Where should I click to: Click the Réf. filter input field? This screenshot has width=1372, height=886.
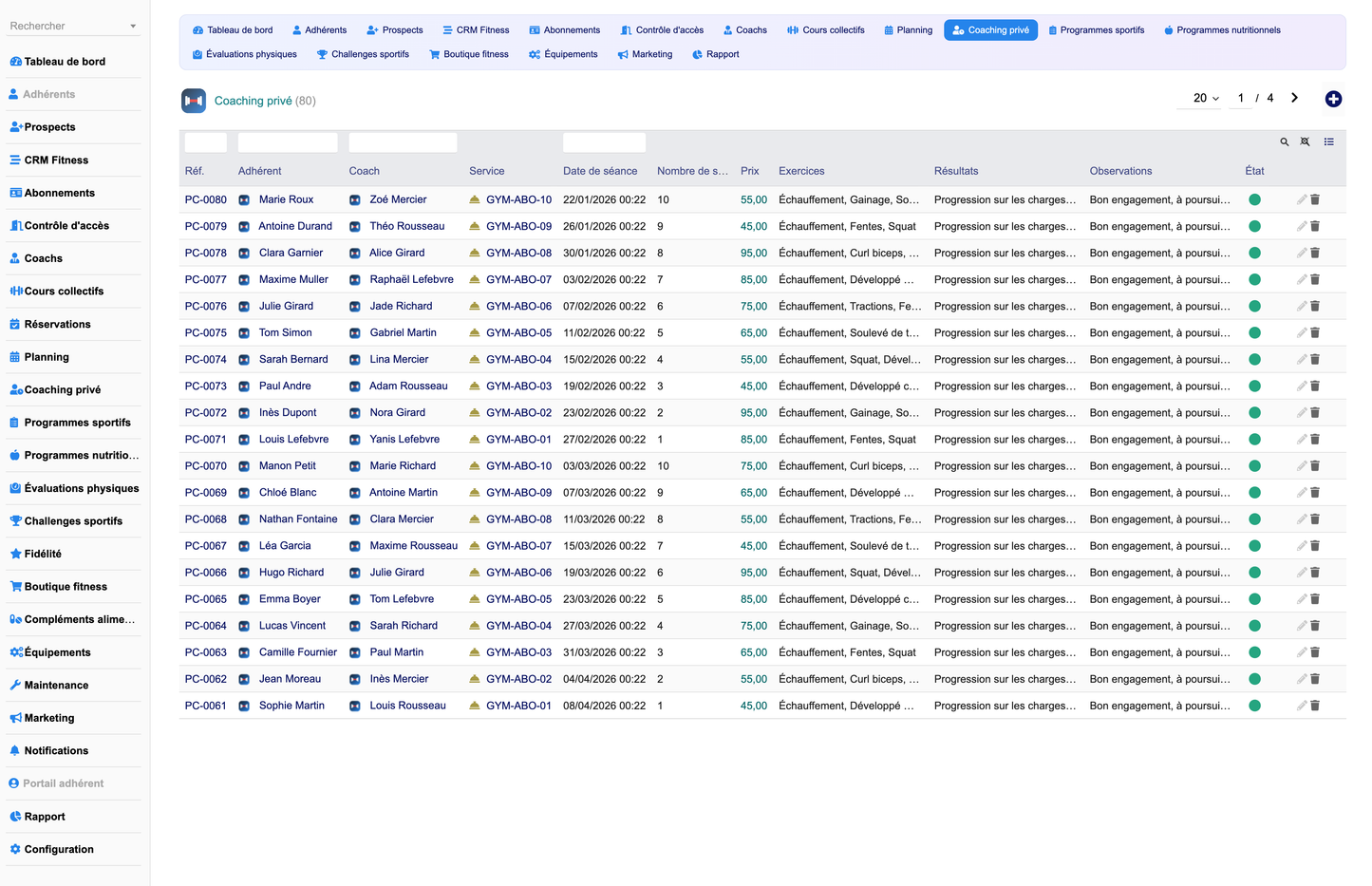(x=206, y=142)
